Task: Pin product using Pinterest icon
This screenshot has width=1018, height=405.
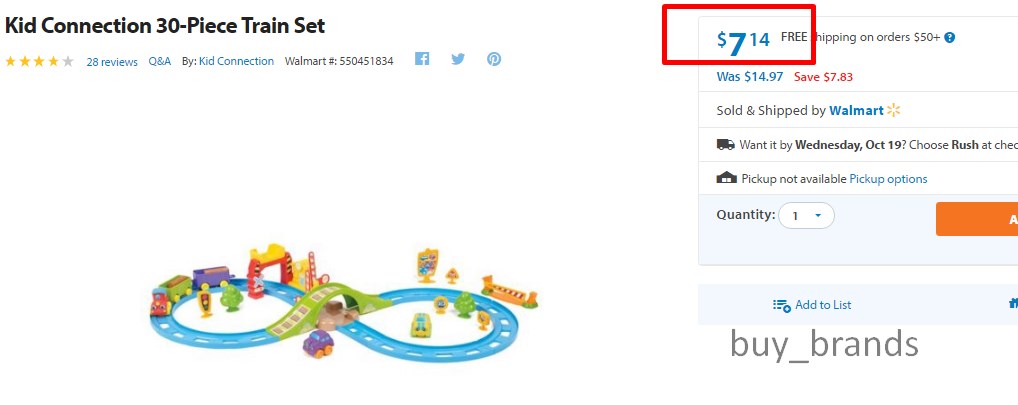Action: pos(494,59)
